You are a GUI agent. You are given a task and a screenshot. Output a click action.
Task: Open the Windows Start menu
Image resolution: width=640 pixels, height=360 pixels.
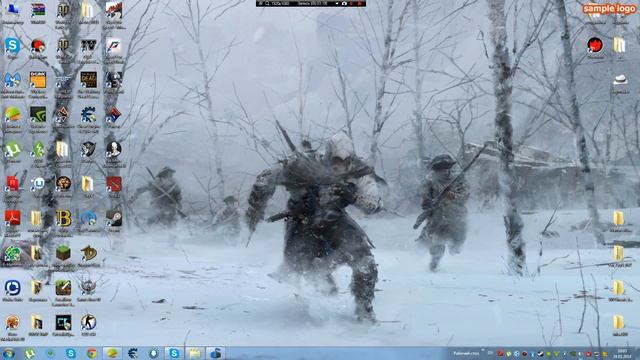point(9,353)
